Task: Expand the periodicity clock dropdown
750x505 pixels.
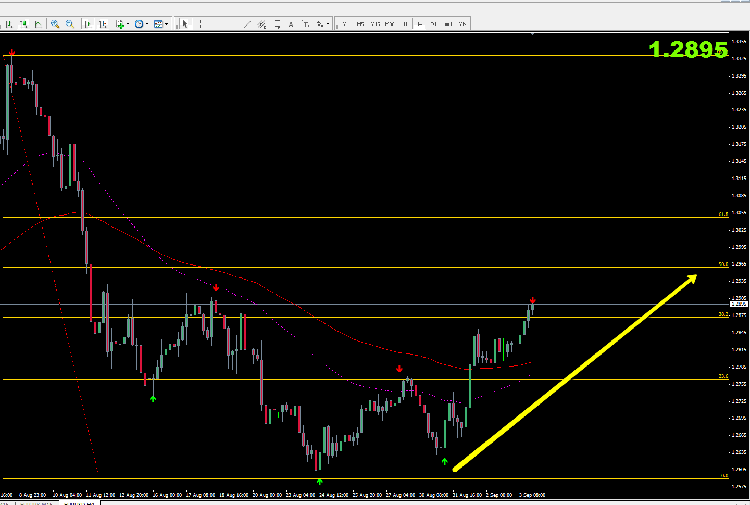Action: (x=141, y=23)
